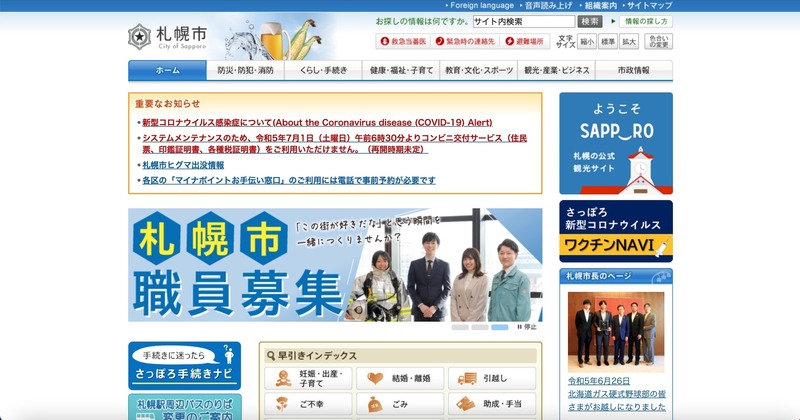Open the 色合いの変更 color scheme option
Image resolution: width=800 pixels, height=420 pixels.
click(x=658, y=41)
